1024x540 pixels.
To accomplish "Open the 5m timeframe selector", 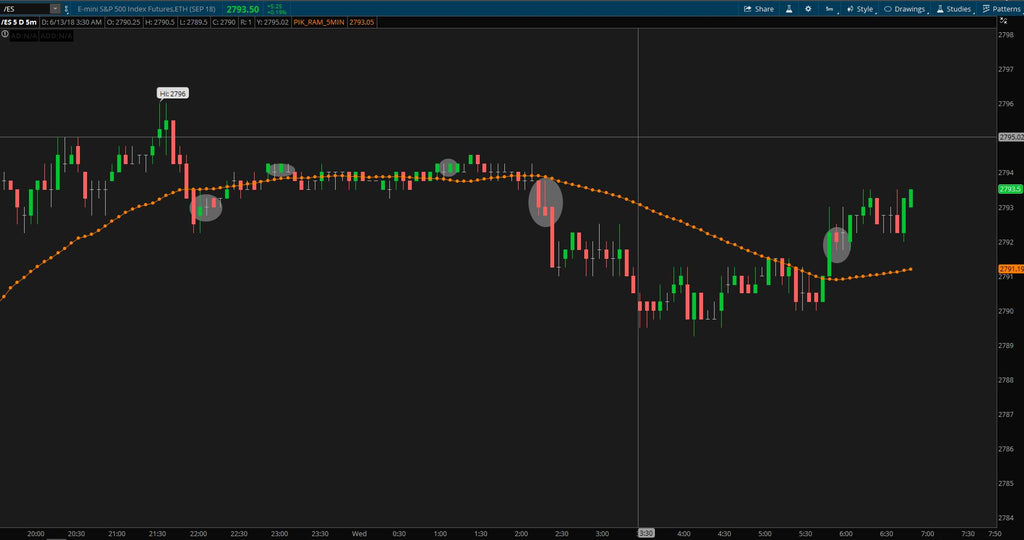I will (x=831, y=9).
